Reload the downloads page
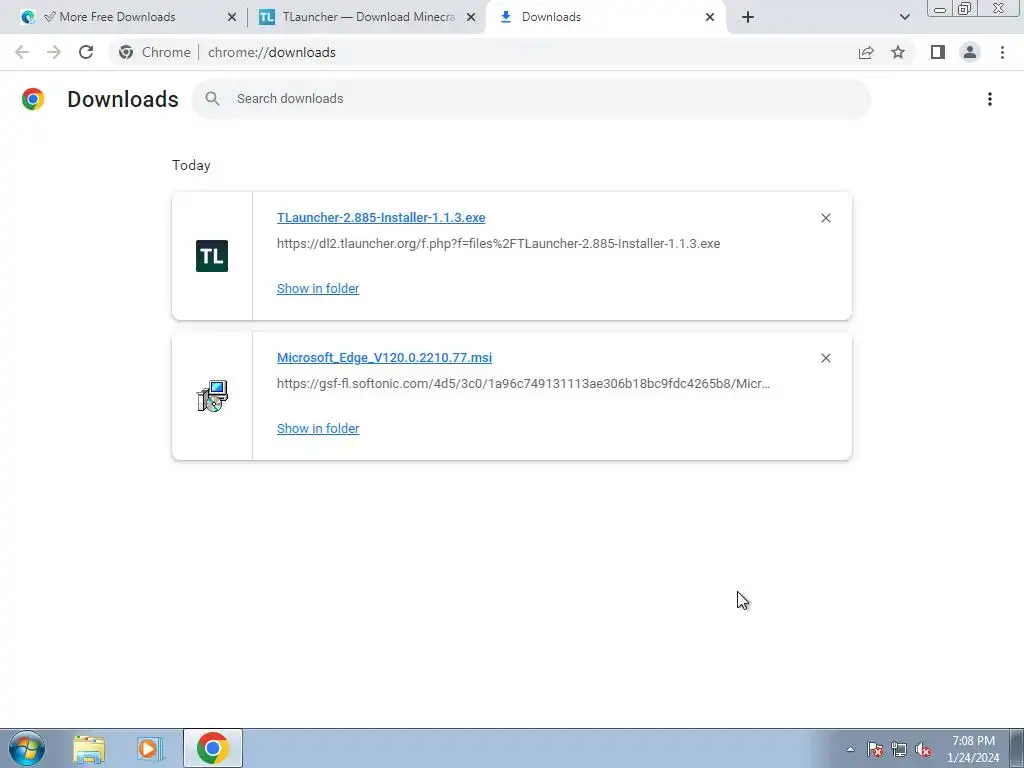The image size is (1024, 768). pos(86,52)
